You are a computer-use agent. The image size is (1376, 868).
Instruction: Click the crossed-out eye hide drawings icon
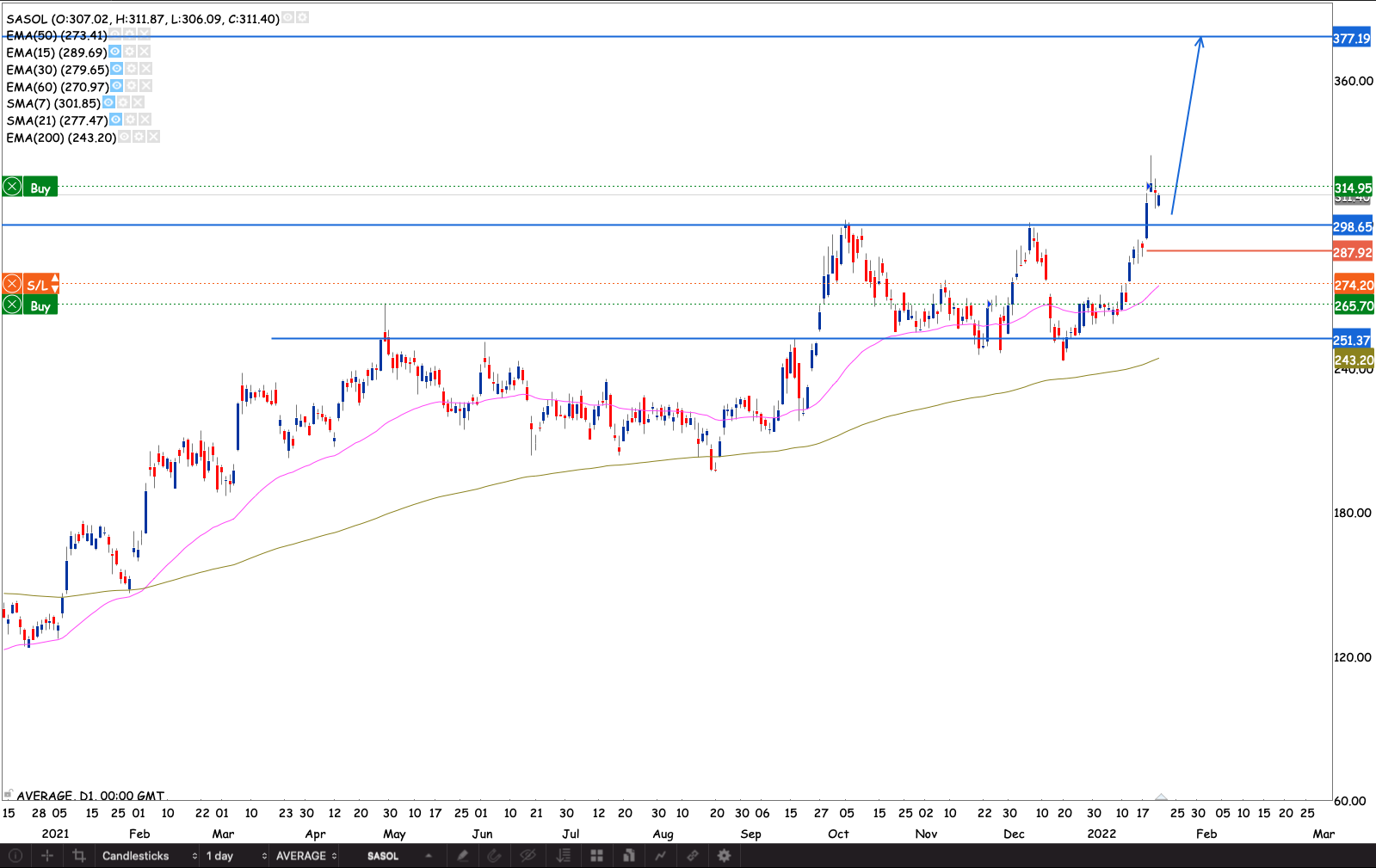coord(528,855)
